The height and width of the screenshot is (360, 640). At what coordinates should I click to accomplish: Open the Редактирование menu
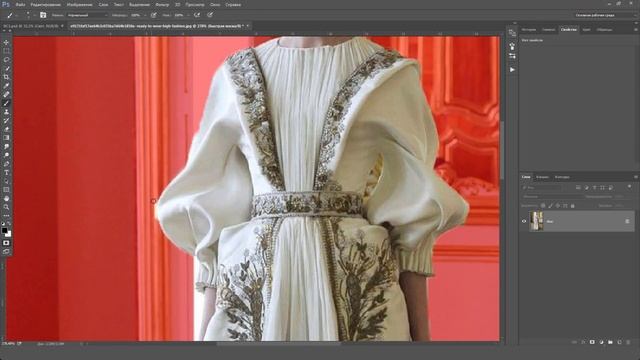[46, 4]
